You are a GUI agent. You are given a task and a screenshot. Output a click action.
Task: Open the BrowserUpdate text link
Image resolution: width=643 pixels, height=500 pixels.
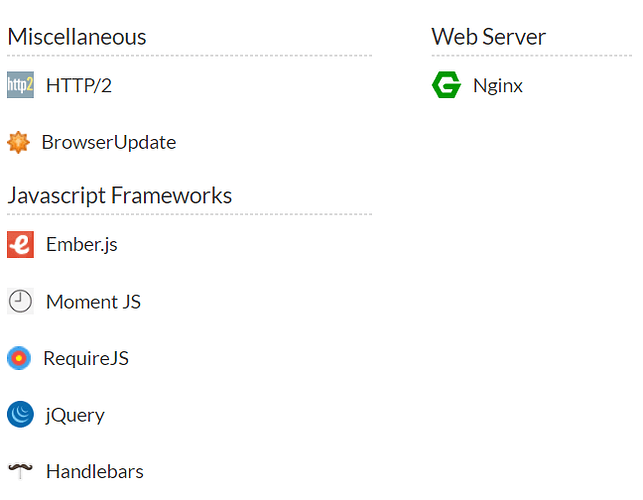point(109,143)
